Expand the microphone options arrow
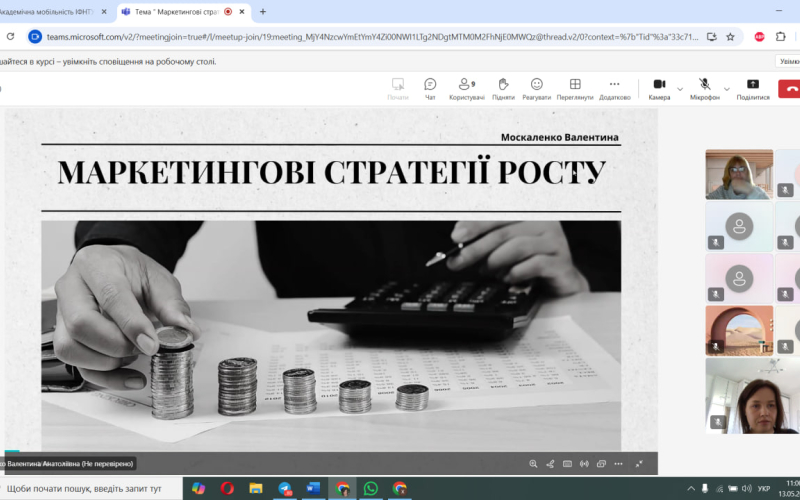This screenshot has width=800, height=500. [x=727, y=89]
